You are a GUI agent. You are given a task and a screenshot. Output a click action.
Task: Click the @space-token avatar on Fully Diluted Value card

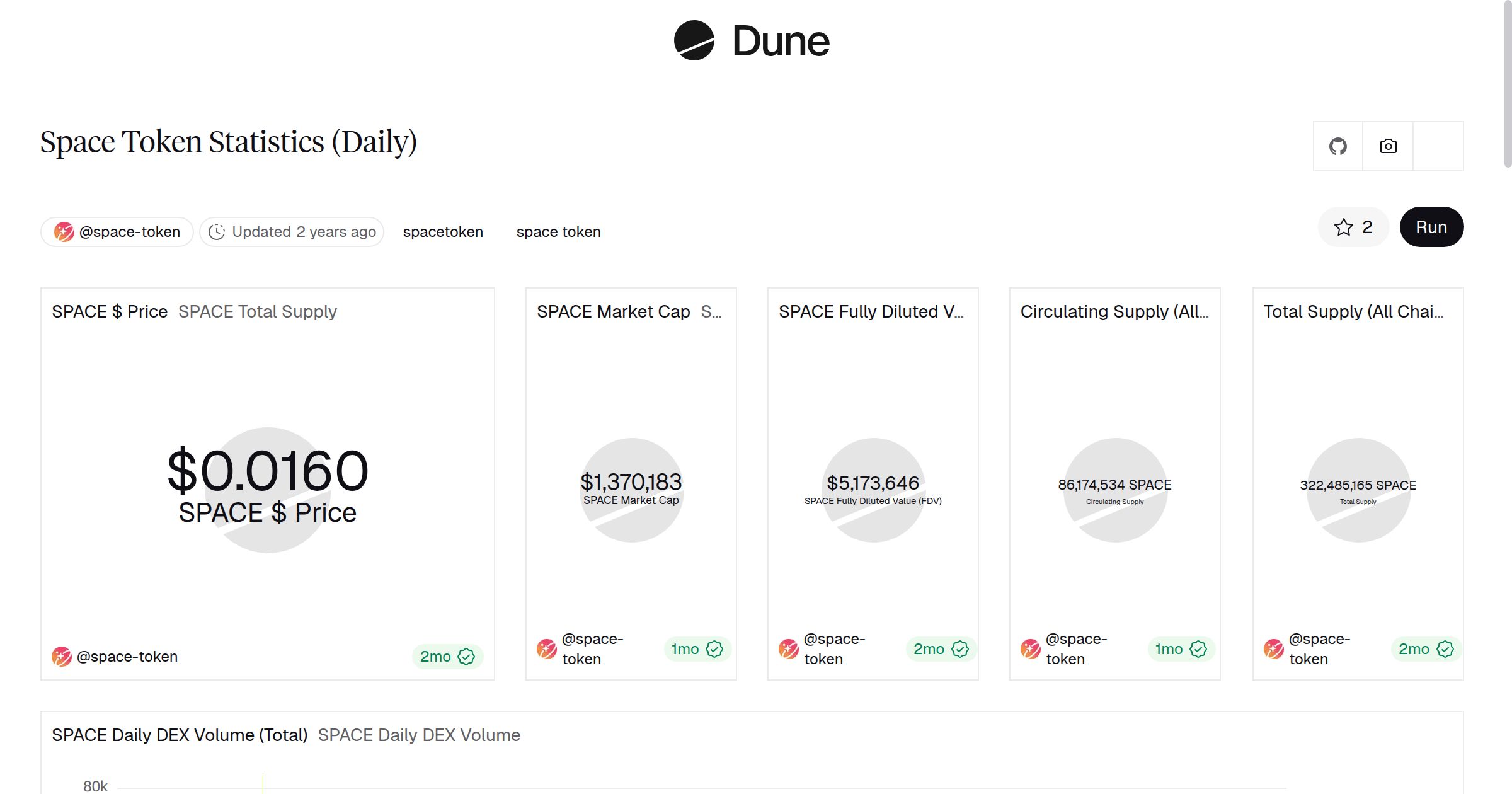click(x=788, y=648)
